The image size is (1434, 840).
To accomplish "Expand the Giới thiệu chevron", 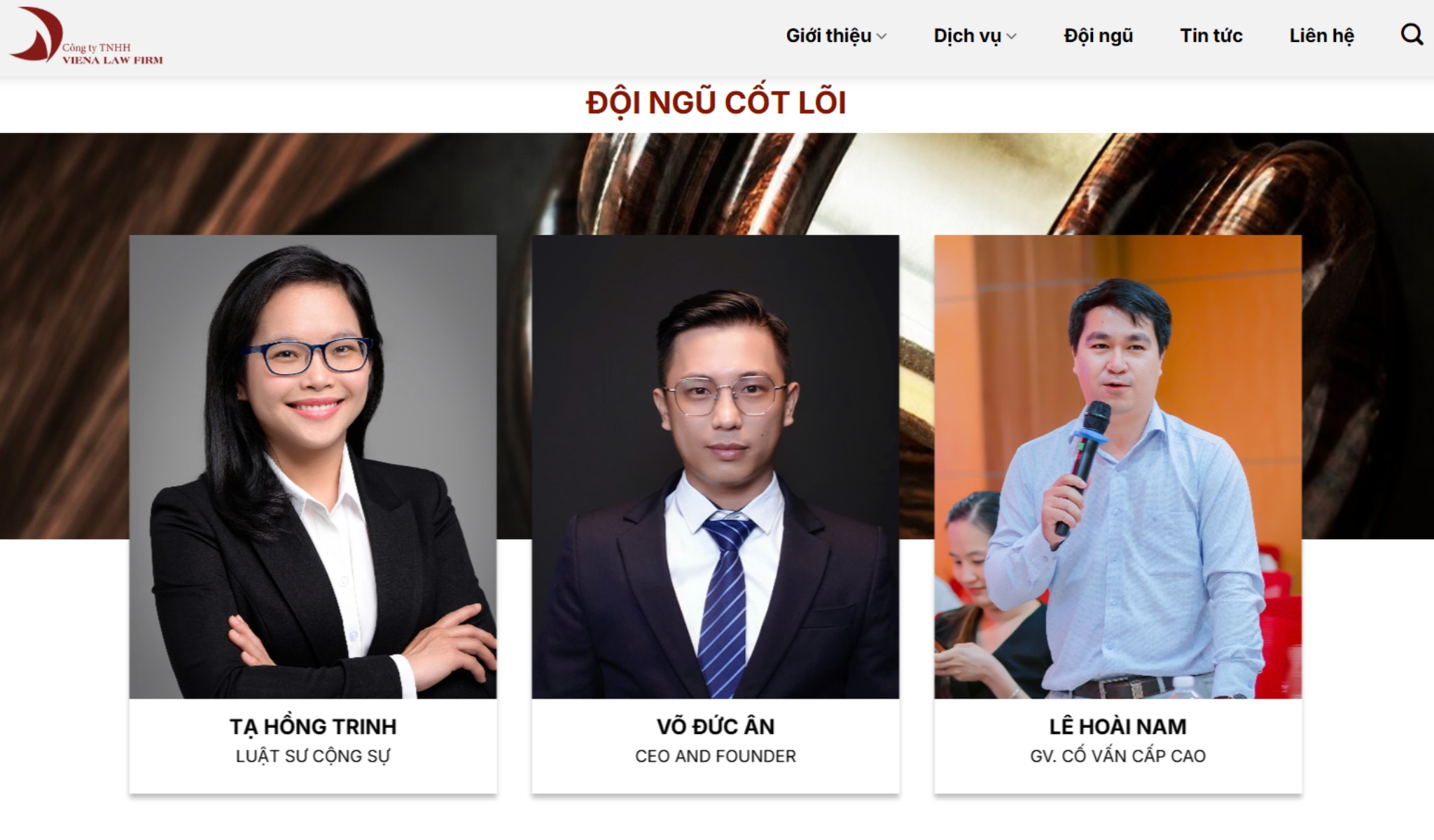I will pos(882,36).
